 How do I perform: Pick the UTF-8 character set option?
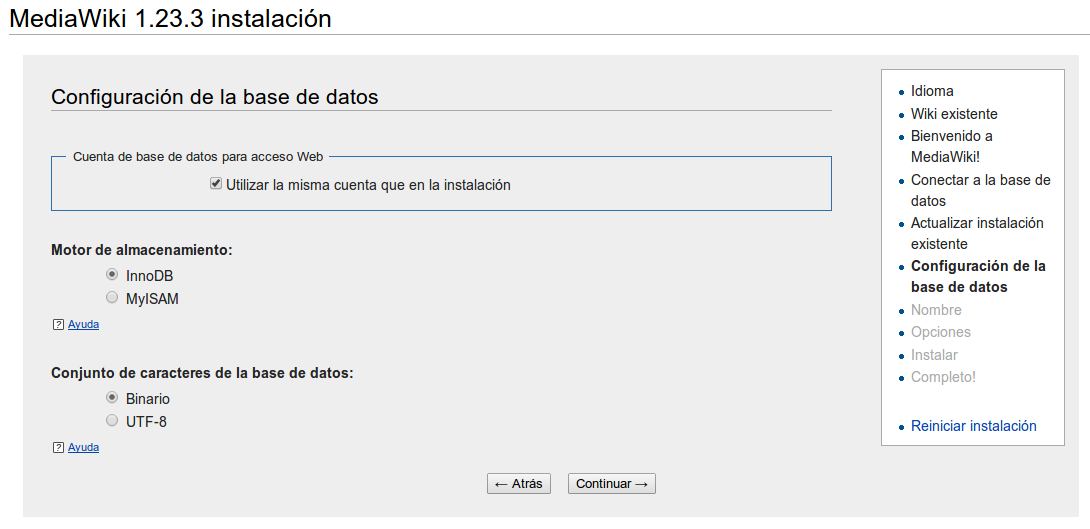coord(111,420)
